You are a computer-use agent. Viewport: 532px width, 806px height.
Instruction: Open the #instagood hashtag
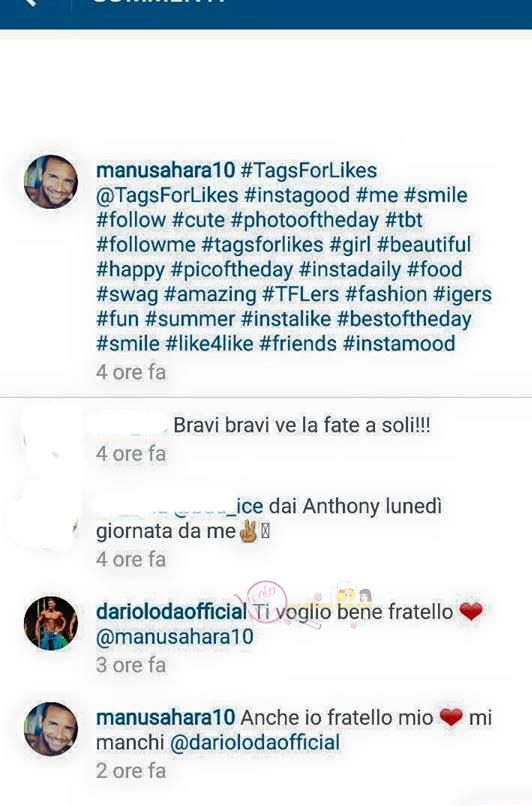coord(297,195)
